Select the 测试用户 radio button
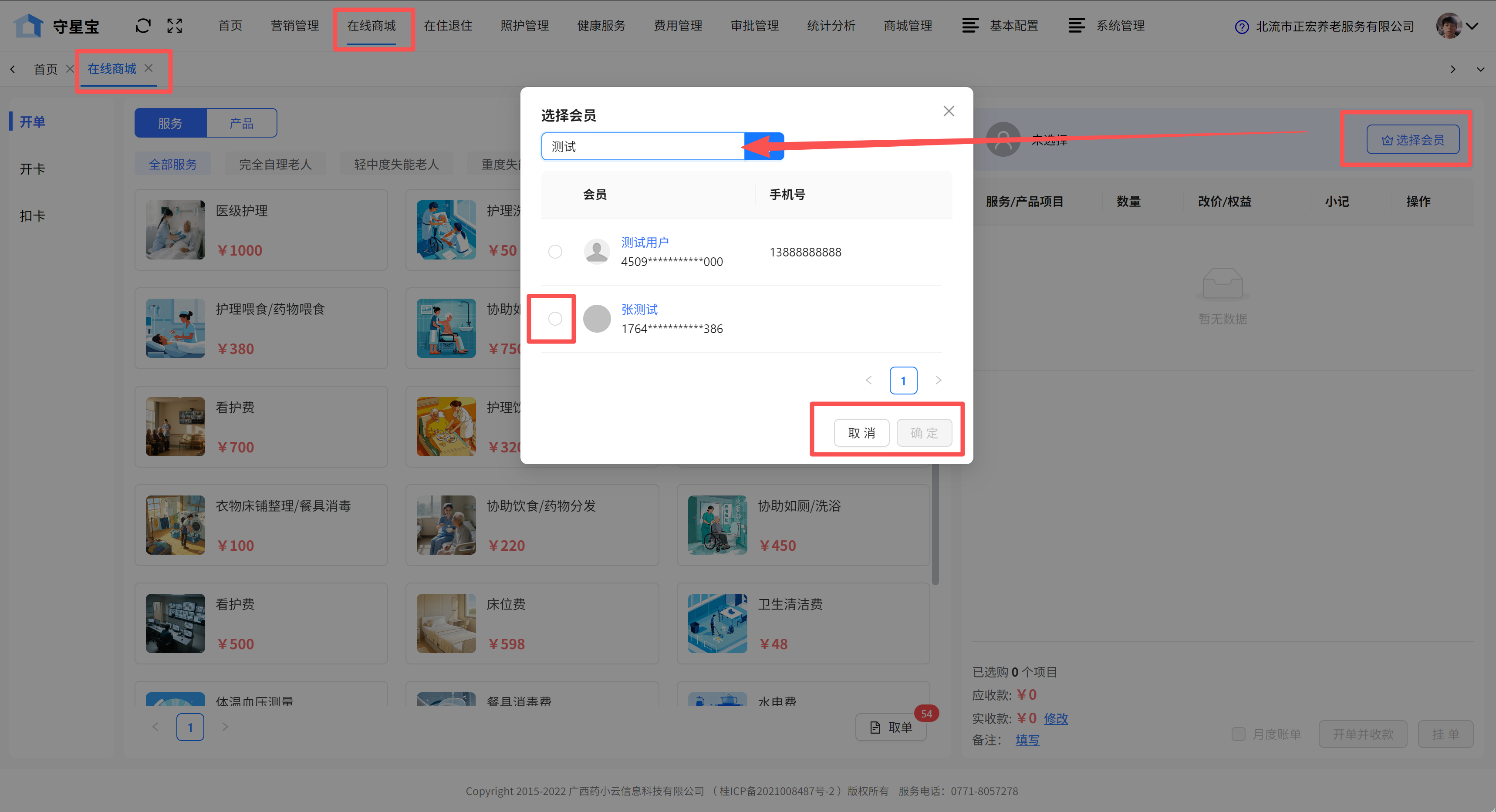 [554, 251]
